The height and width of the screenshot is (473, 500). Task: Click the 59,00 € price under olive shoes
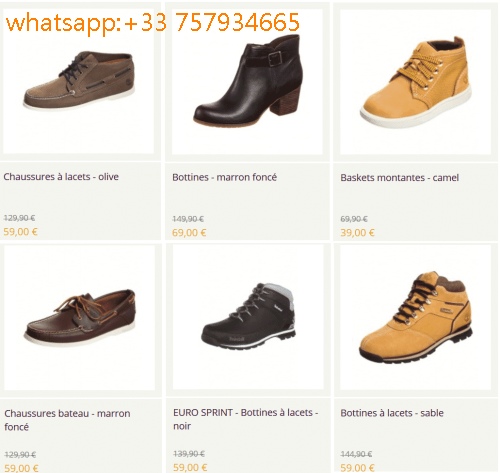(x=20, y=232)
